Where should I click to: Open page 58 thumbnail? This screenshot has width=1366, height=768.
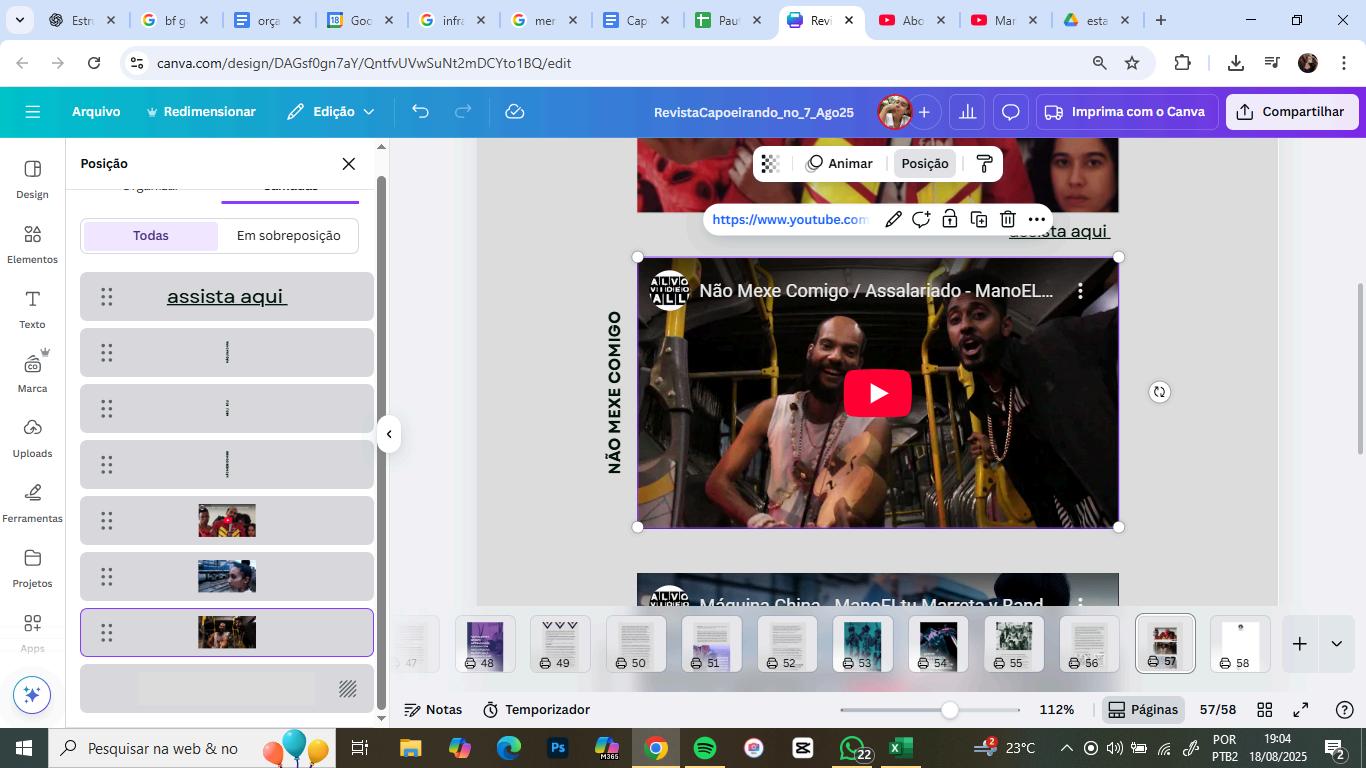[x=1241, y=645]
